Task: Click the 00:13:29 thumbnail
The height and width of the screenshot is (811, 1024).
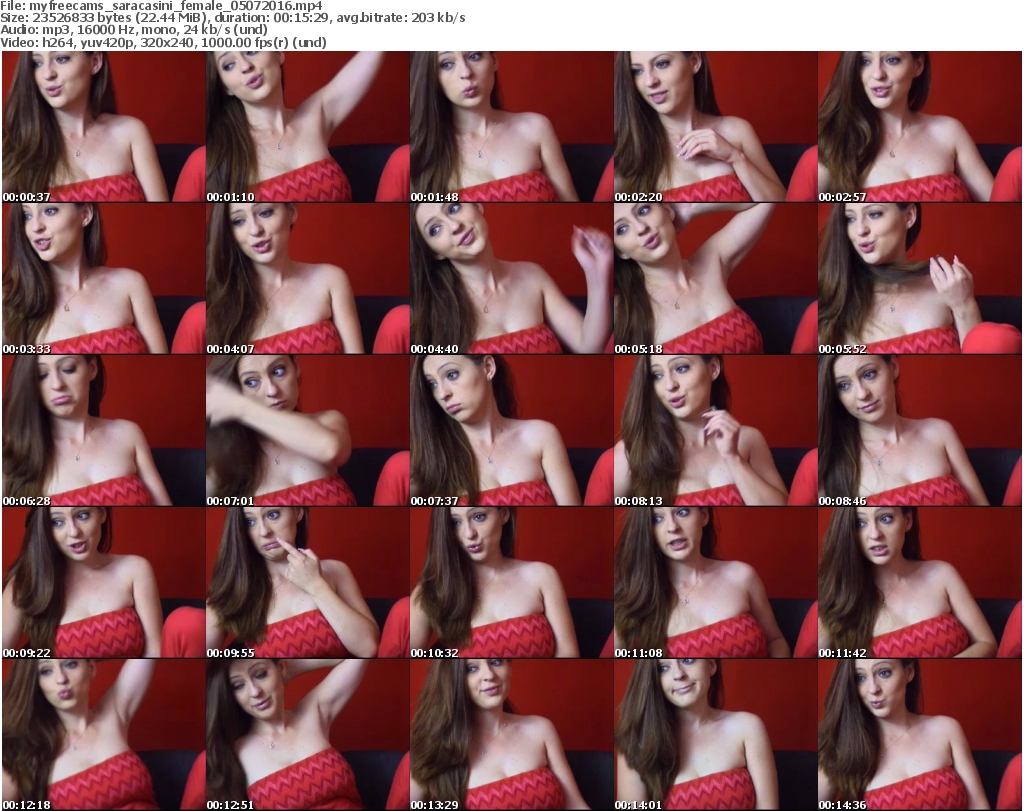Action: (511, 735)
